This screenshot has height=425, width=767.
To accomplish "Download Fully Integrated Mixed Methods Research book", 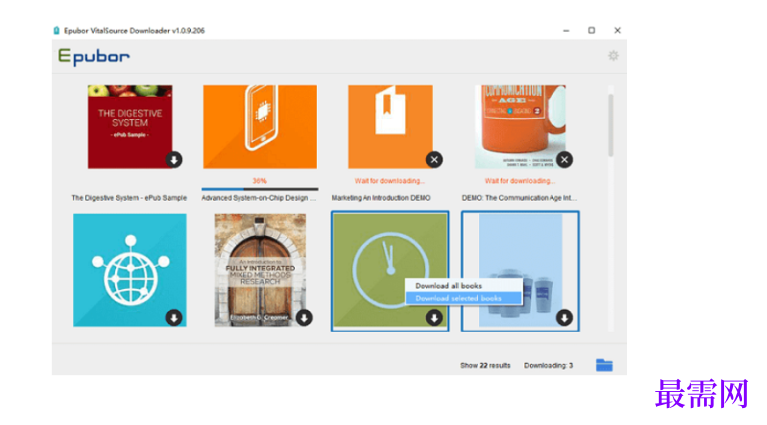I will 304,317.
